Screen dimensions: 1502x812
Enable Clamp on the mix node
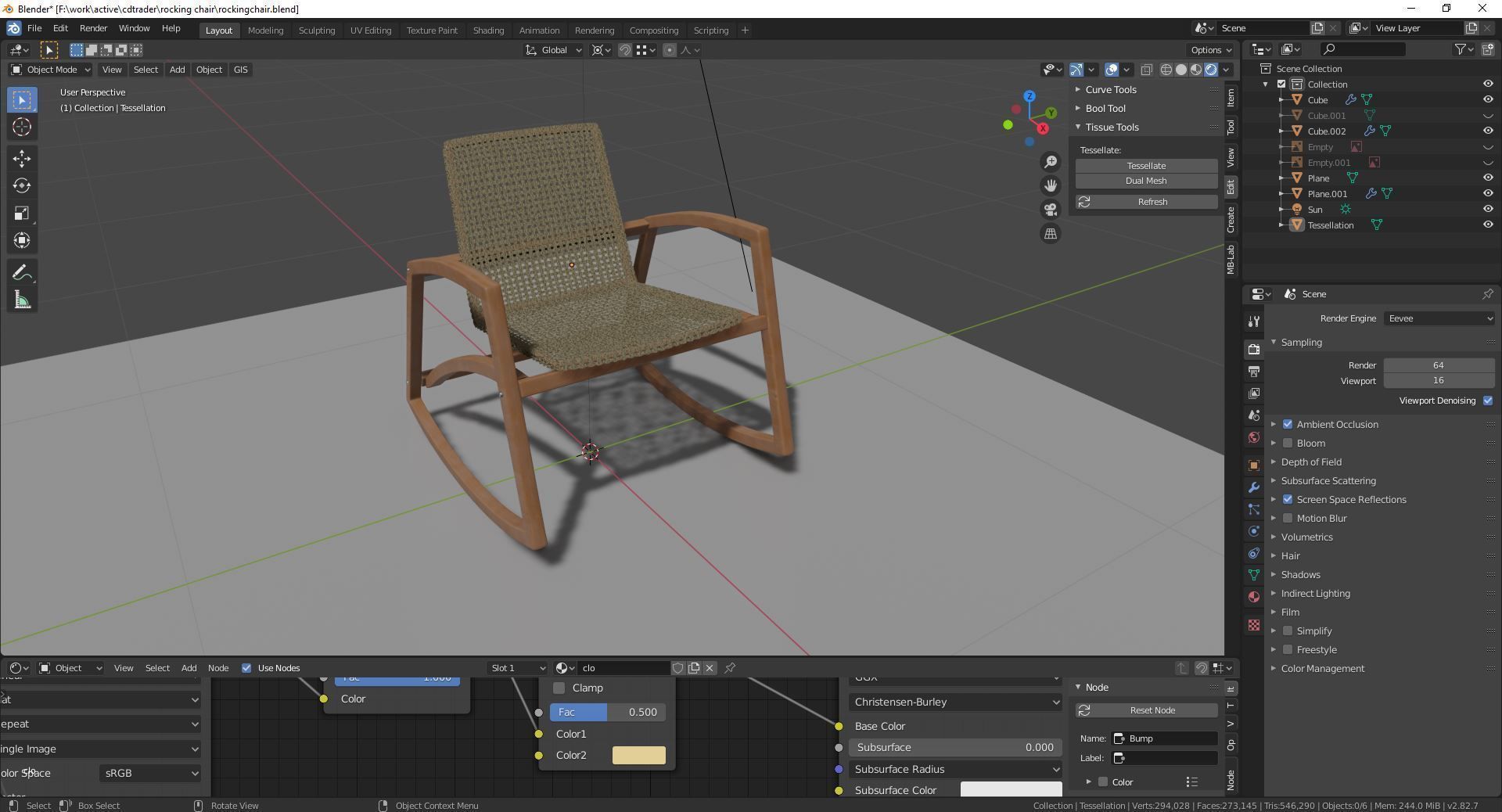pyautogui.click(x=559, y=688)
